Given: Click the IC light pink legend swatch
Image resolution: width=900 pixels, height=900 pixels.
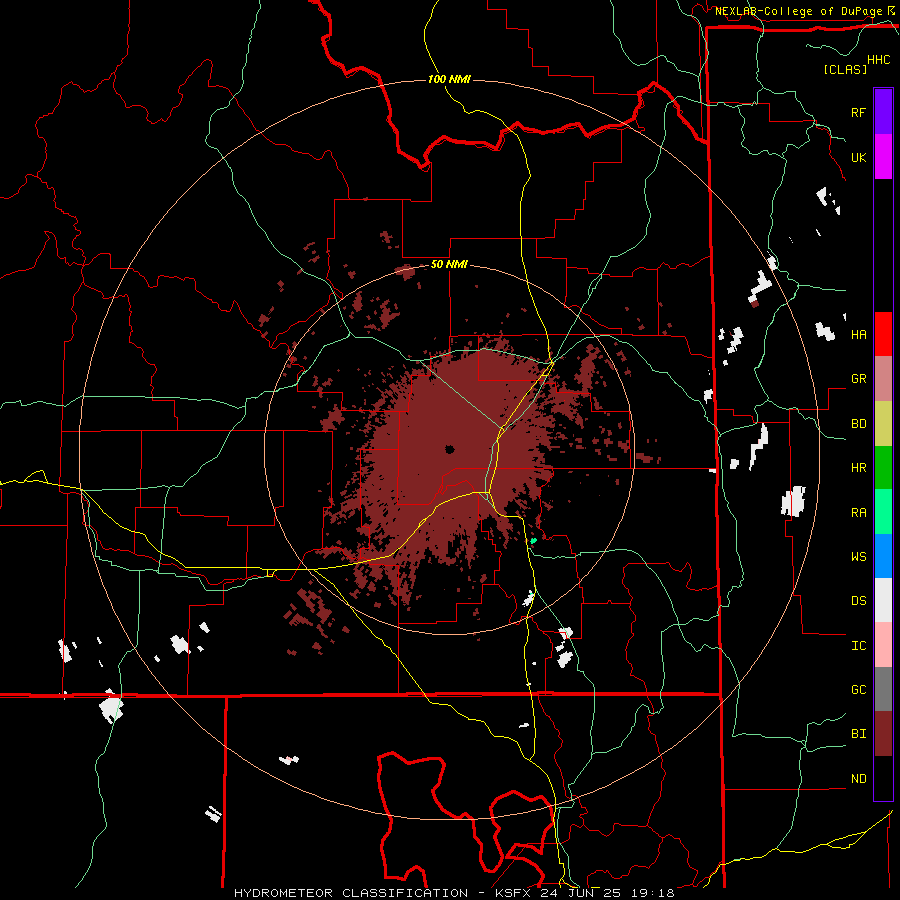Looking at the screenshot, I should point(883,645).
